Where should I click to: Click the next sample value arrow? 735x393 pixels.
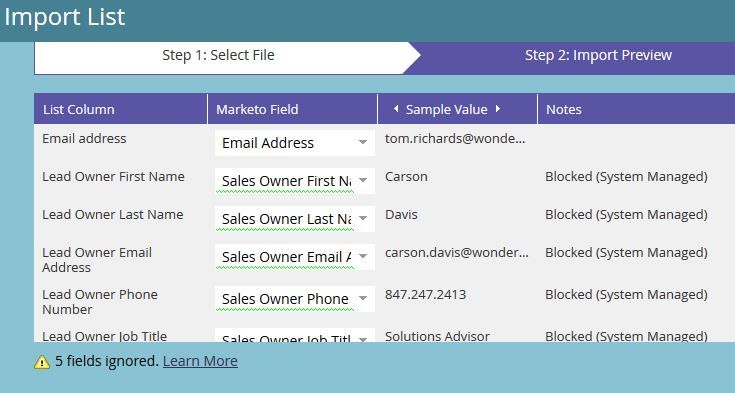pyautogui.click(x=498, y=109)
